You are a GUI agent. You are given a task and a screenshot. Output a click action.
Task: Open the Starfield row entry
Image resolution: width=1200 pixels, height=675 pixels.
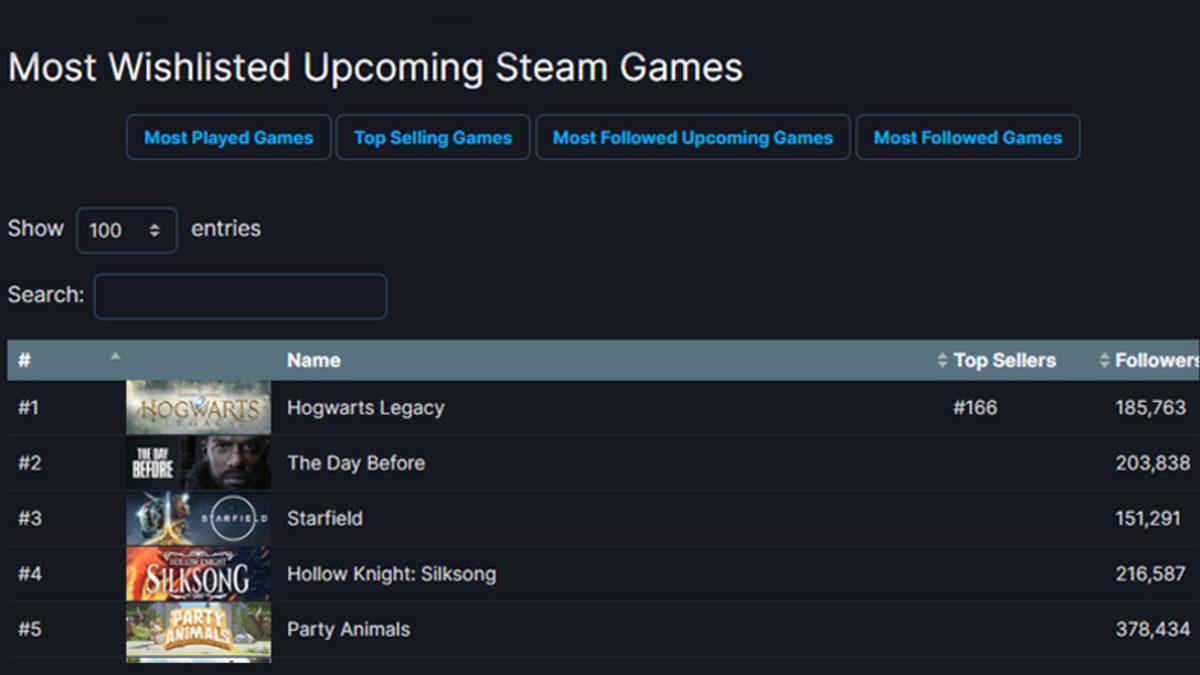325,518
